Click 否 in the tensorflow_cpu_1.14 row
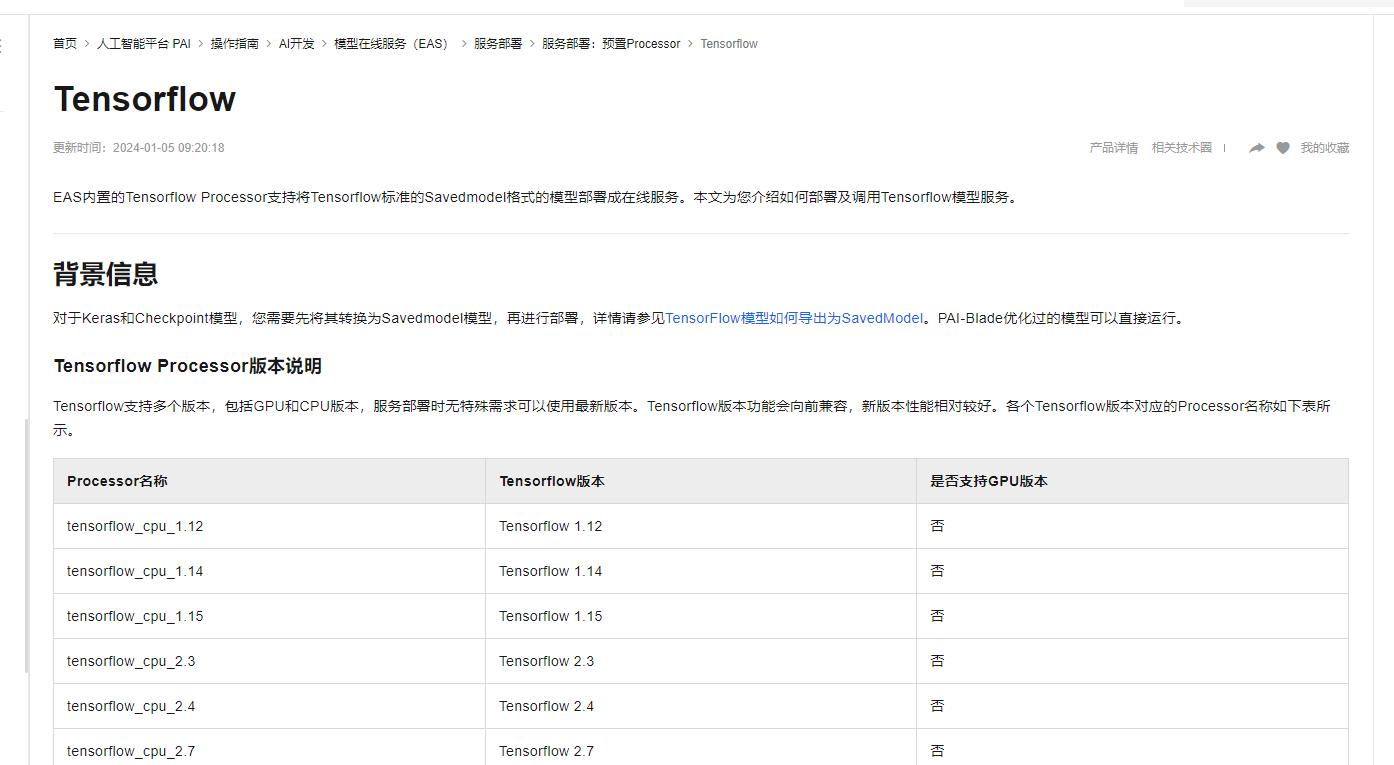The width and height of the screenshot is (1394, 765). 937,571
